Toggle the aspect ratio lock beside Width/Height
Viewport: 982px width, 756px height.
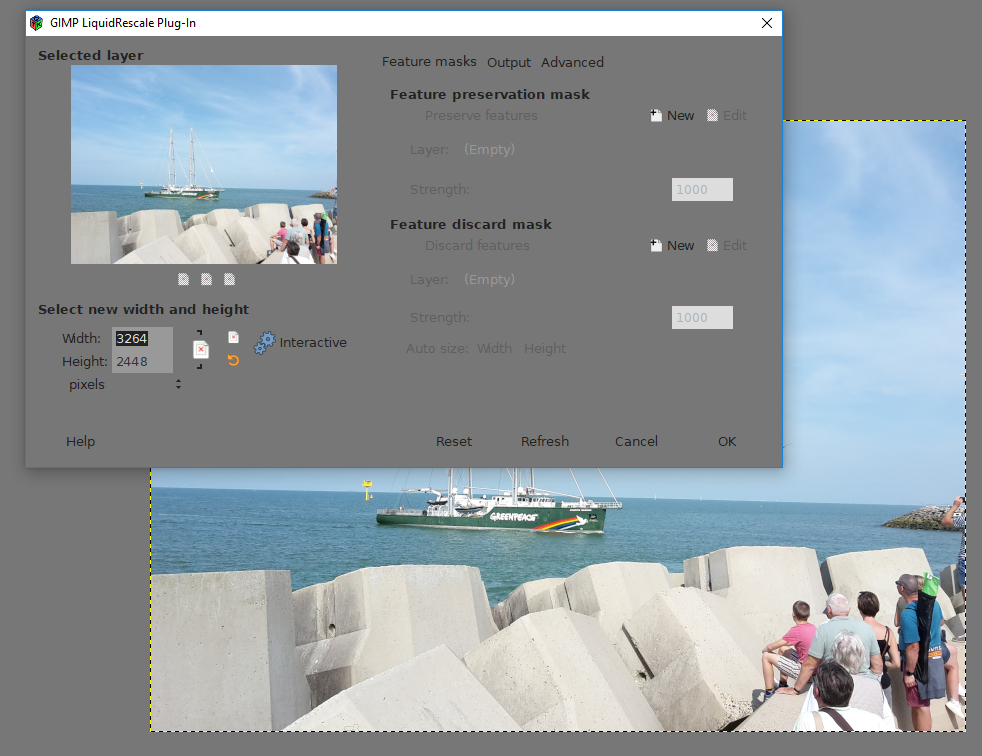click(x=200, y=350)
